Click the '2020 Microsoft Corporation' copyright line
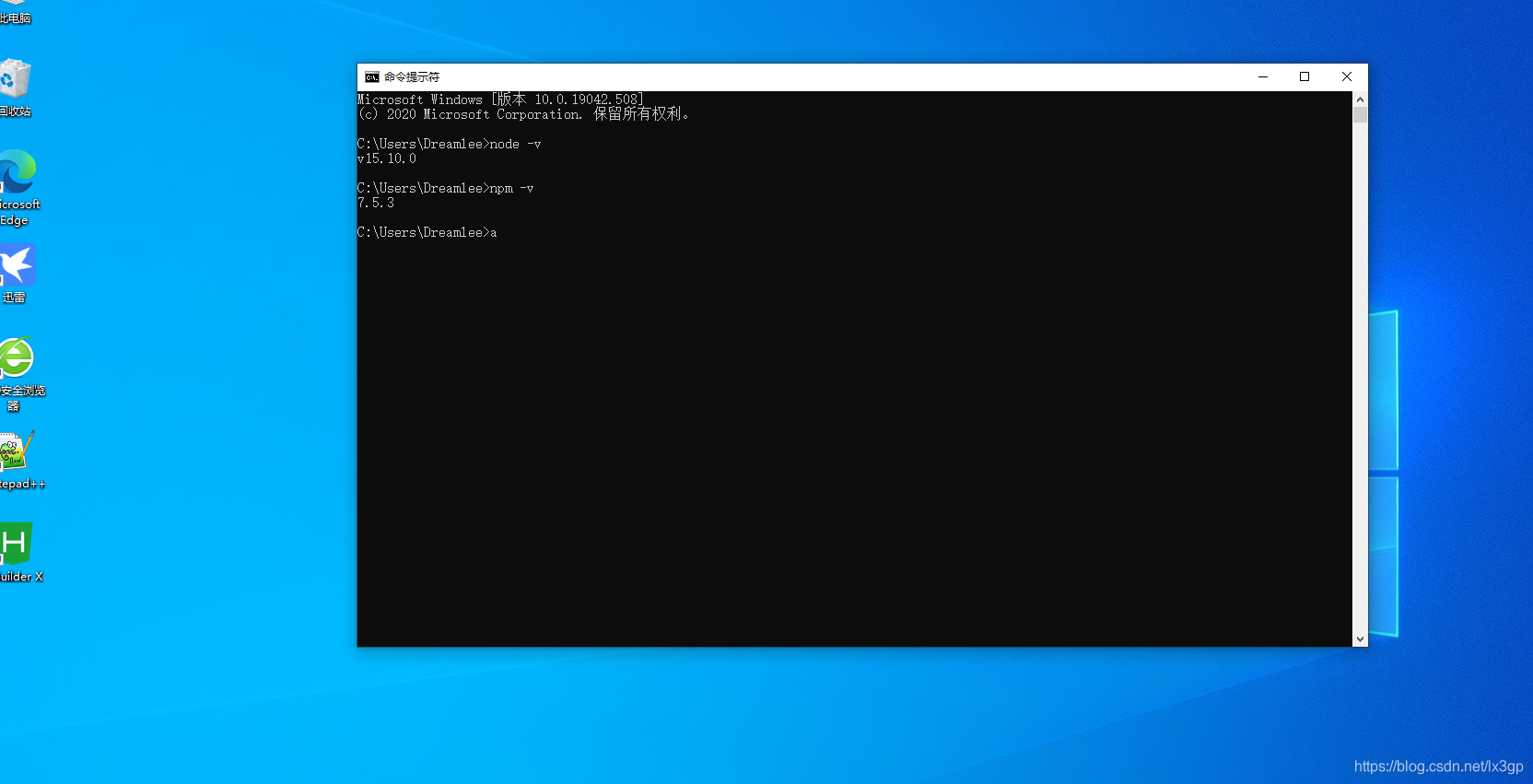The height and width of the screenshot is (784, 1533). pos(523,114)
